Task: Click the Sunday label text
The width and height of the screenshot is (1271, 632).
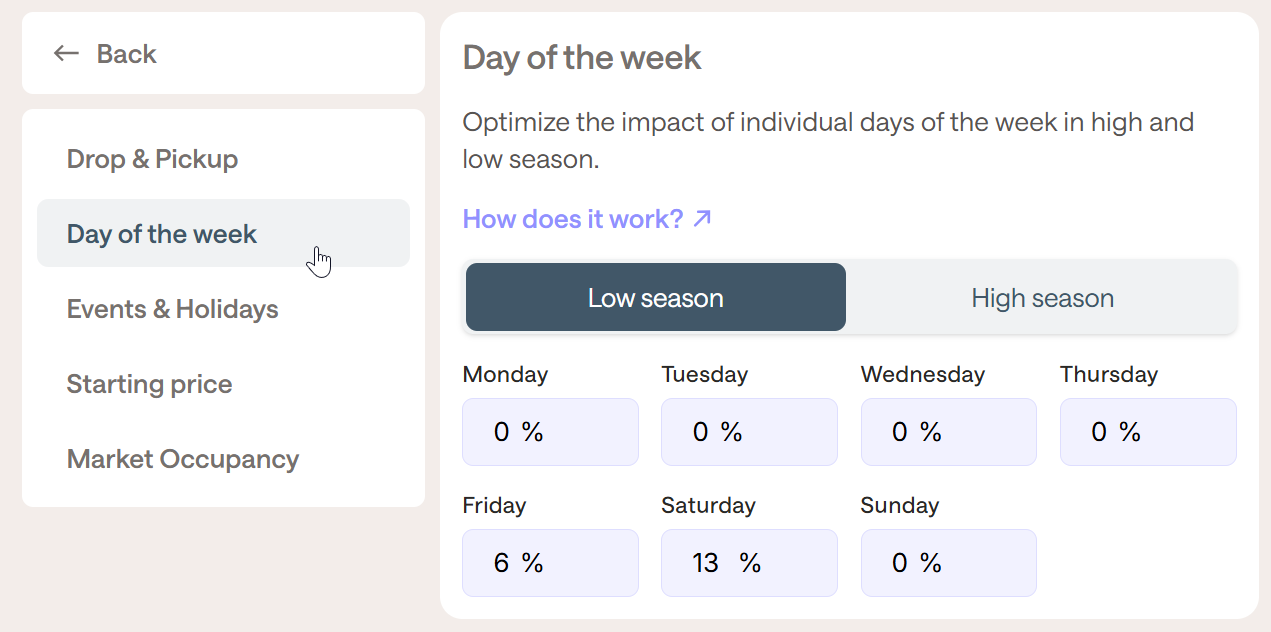Action: (x=899, y=506)
